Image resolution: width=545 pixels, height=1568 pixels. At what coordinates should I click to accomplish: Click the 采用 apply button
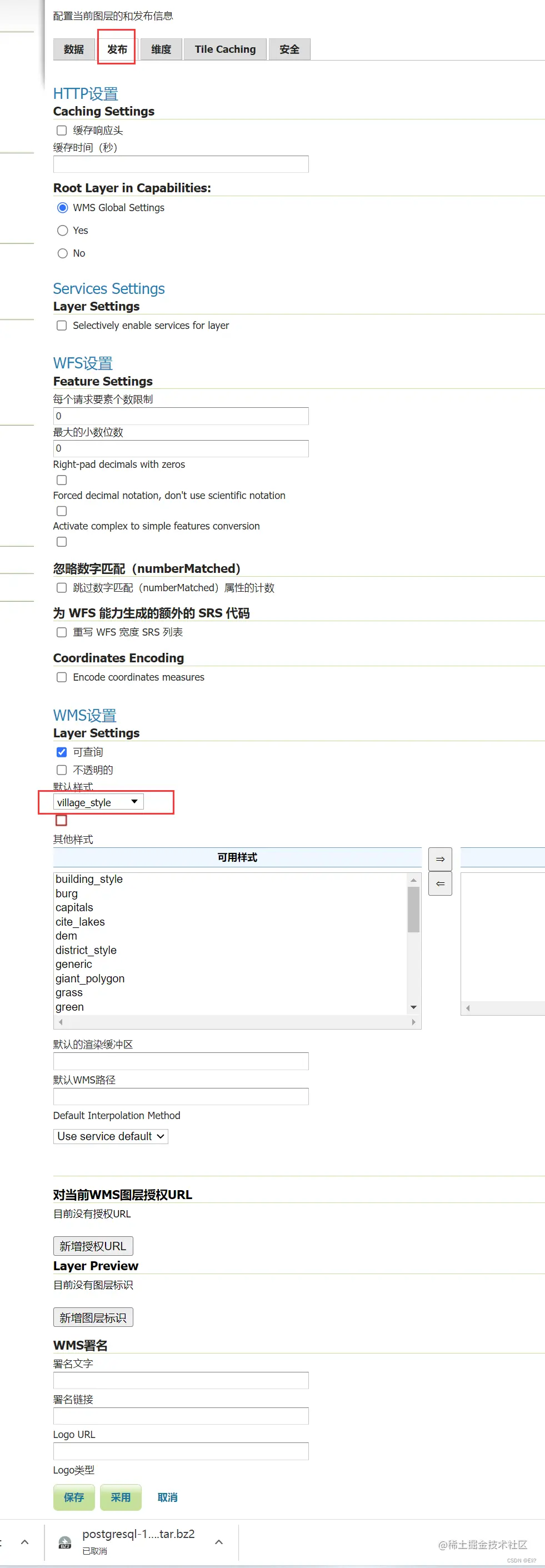121,1497
